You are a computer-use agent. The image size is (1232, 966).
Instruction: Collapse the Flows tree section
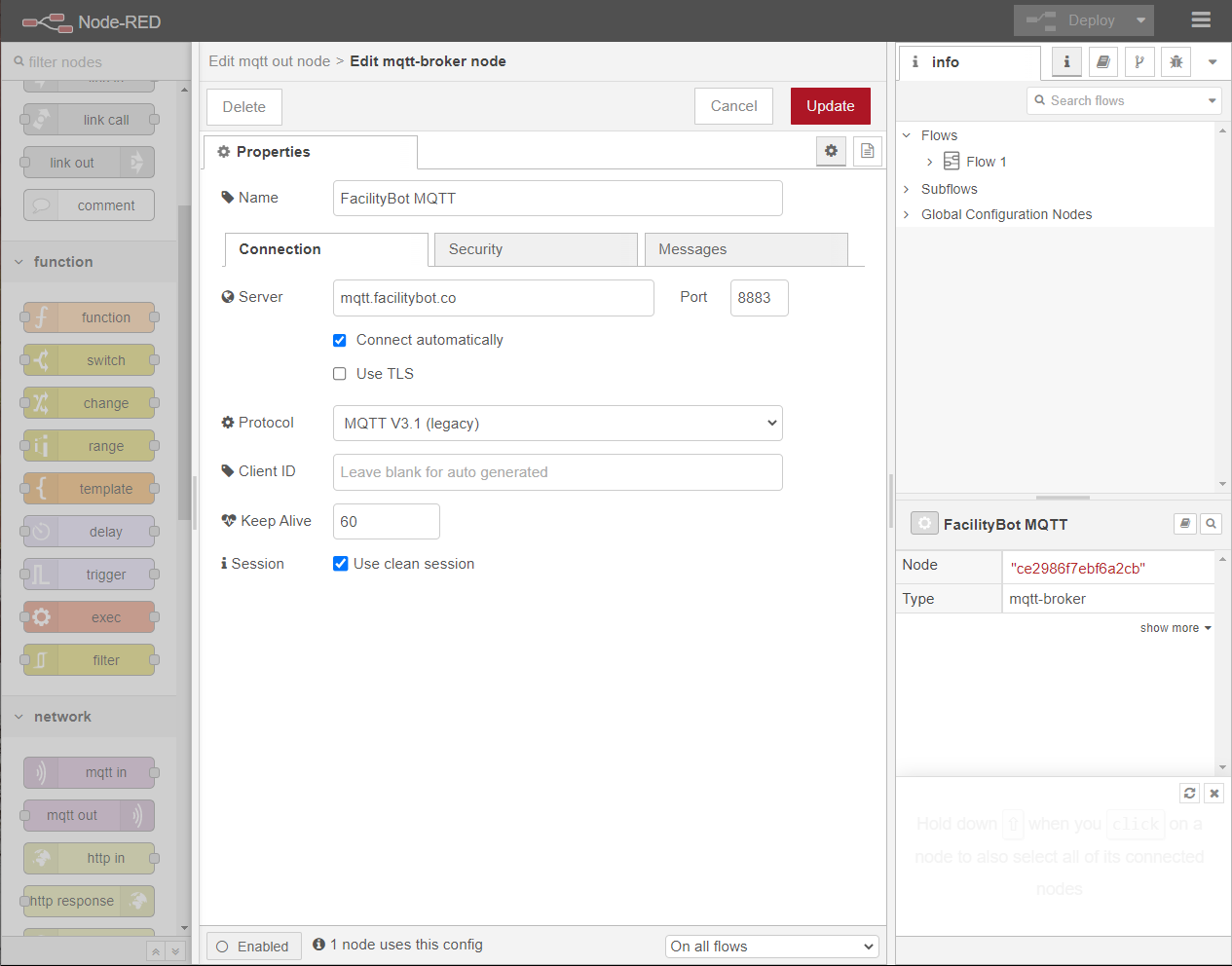[907, 135]
